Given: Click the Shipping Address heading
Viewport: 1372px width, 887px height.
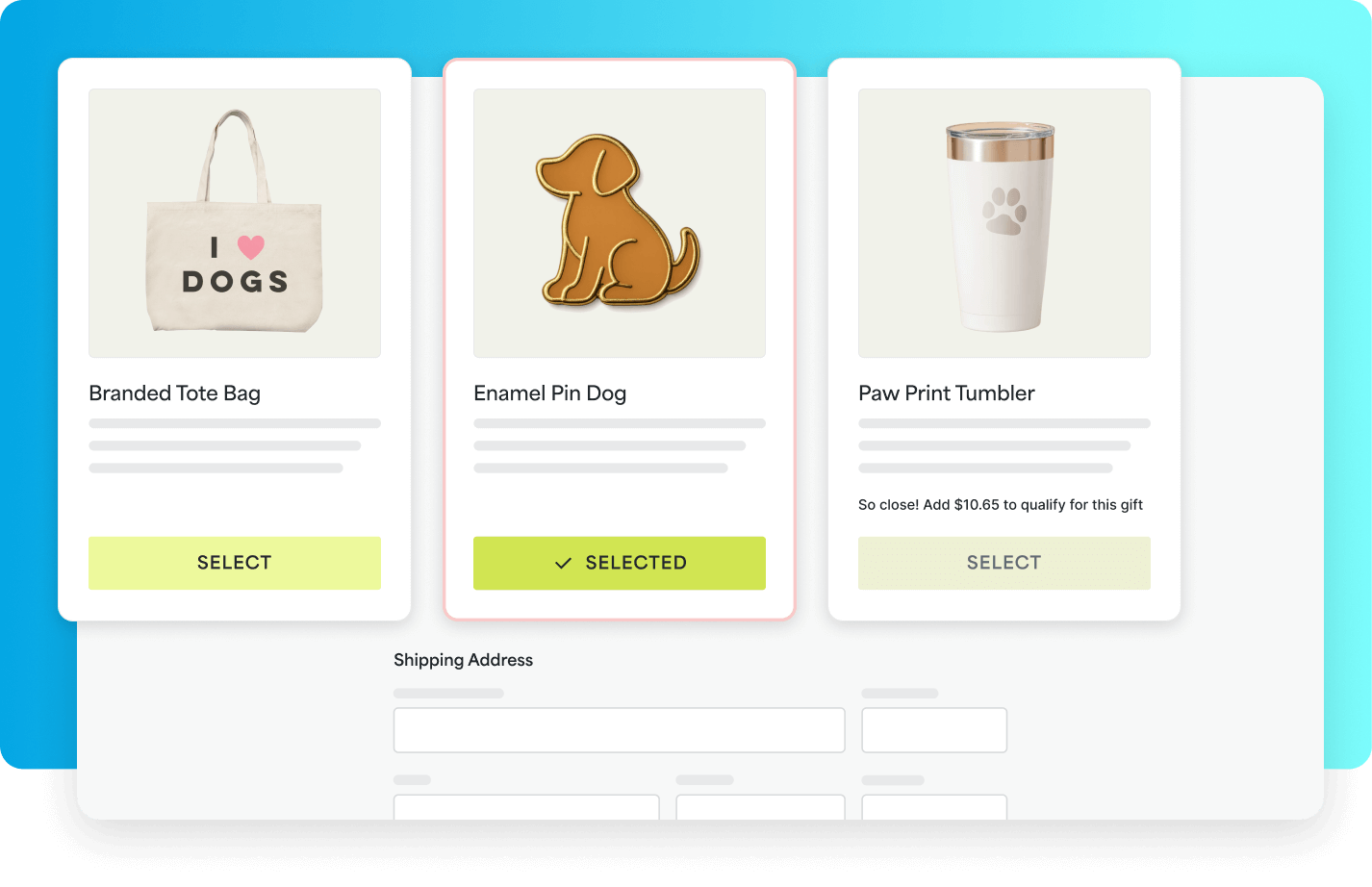Looking at the screenshot, I should (463, 660).
